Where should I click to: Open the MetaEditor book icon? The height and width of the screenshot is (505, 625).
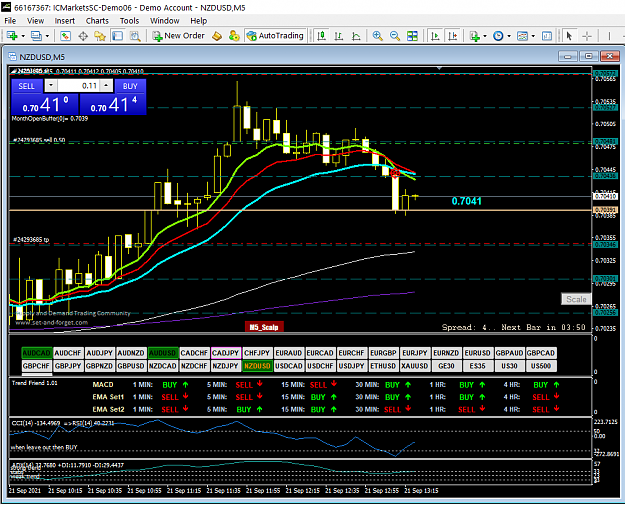(x=216, y=36)
